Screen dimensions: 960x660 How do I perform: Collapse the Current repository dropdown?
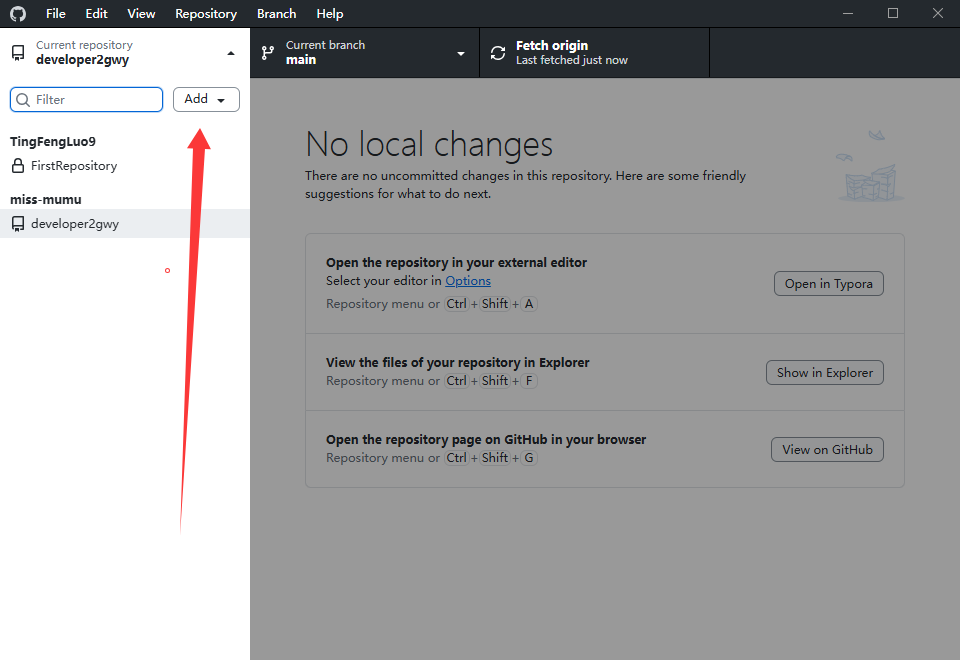tap(231, 53)
